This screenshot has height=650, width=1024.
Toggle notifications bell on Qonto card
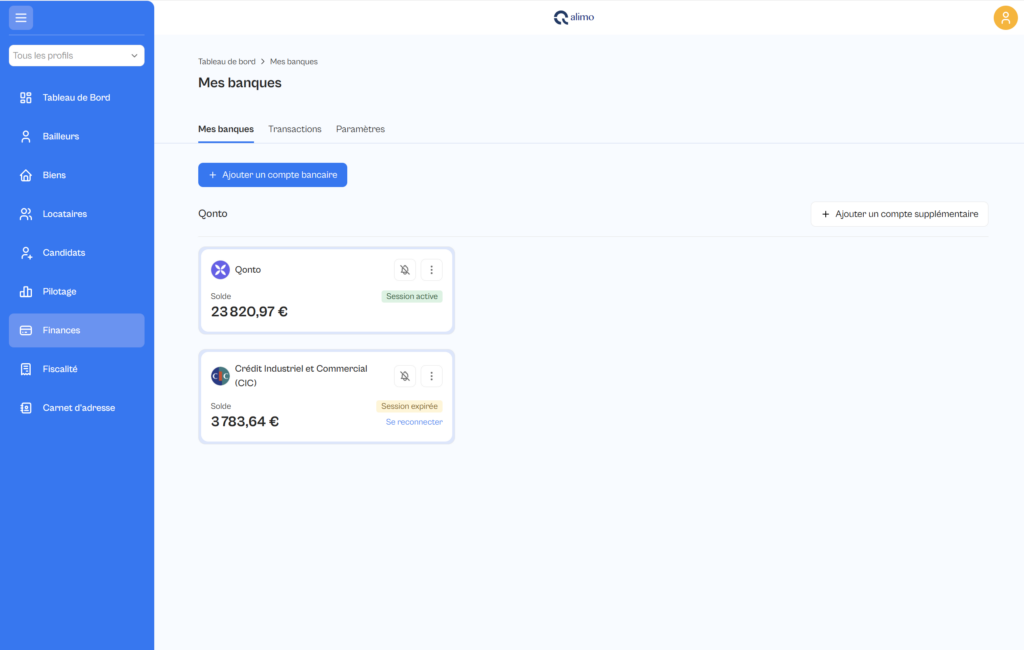click(x=405, y=270)
